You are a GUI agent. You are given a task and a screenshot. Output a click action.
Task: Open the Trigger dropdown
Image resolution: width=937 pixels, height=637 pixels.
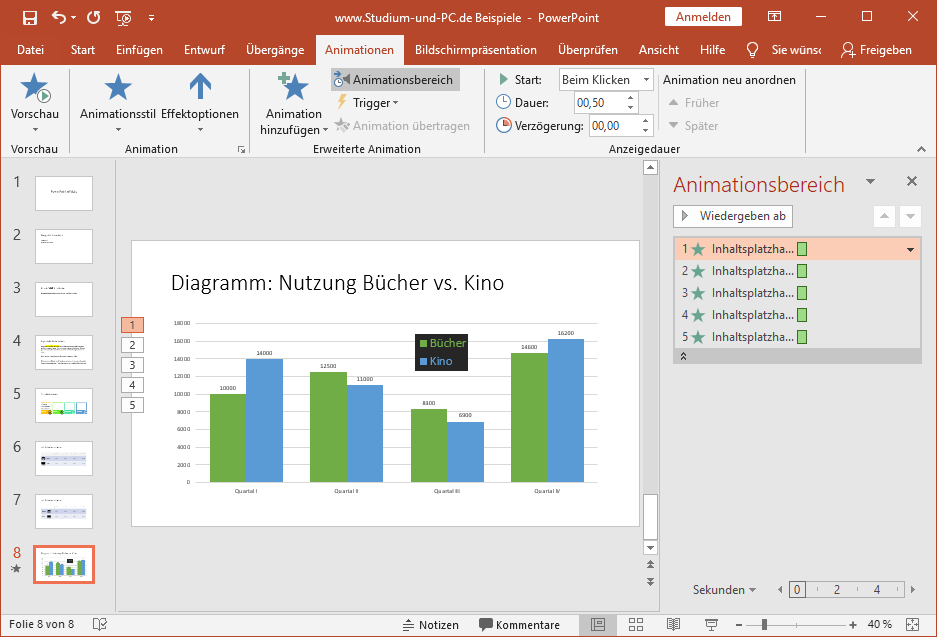point(368,102)
